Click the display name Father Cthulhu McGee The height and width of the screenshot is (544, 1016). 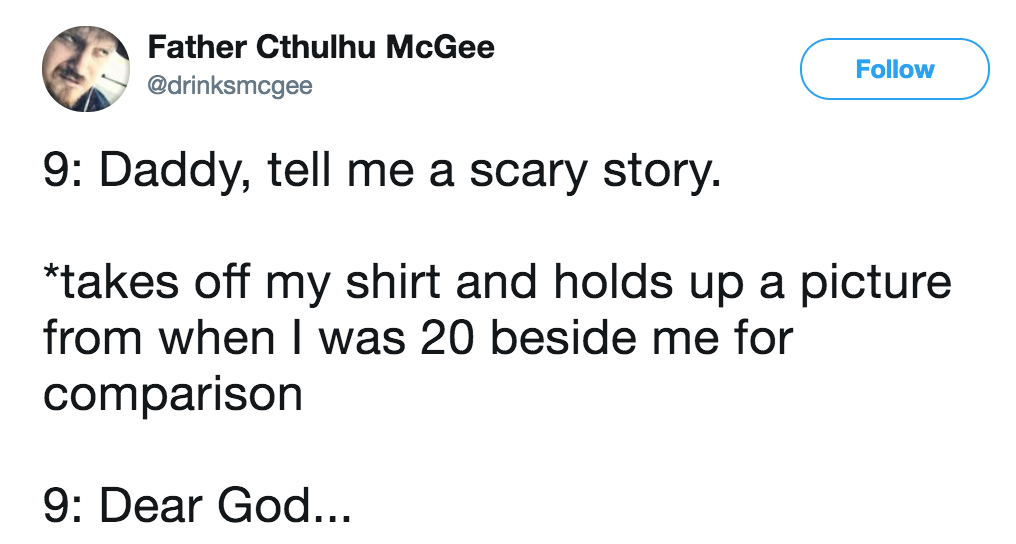point(321,47)
